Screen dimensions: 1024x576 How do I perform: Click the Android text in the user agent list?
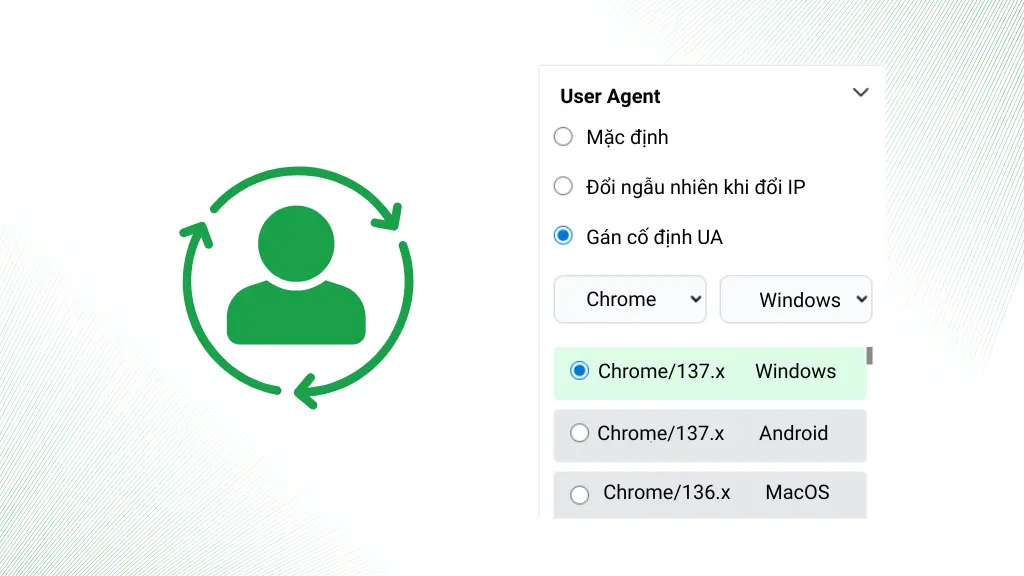[x=793, y=433]
